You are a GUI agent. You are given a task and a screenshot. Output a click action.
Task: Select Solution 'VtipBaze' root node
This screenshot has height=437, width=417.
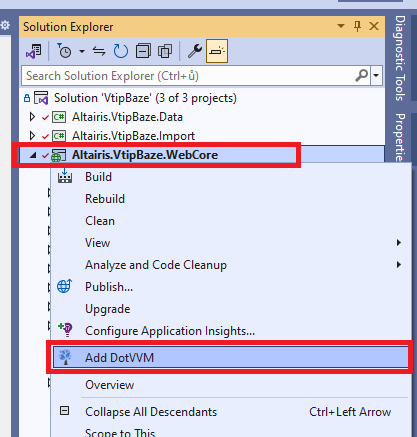click(145, 98)
